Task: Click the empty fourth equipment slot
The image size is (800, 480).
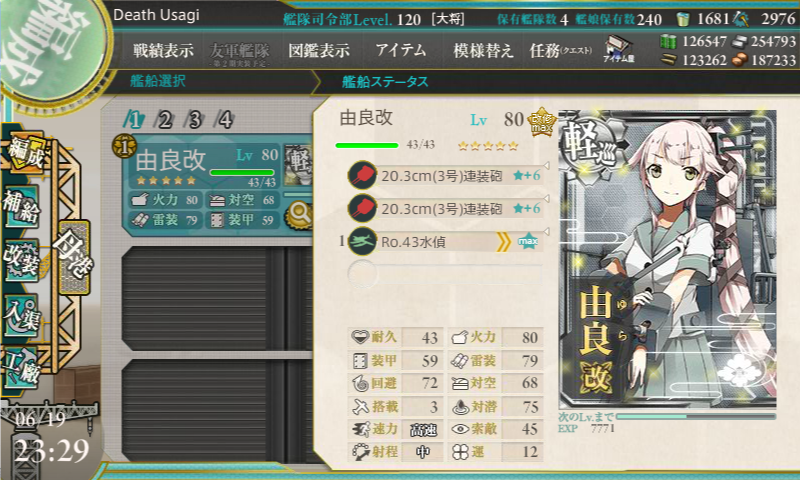Action: [x=445, y=273]
